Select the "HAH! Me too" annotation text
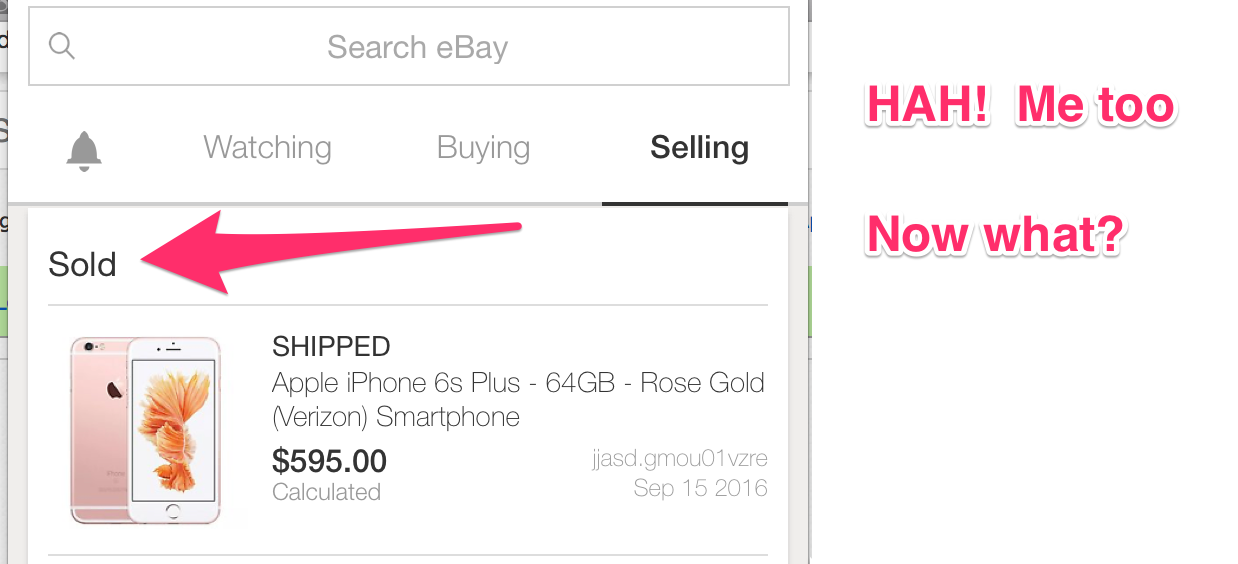The image size is (1238, 564). (x=1020, y=104)
